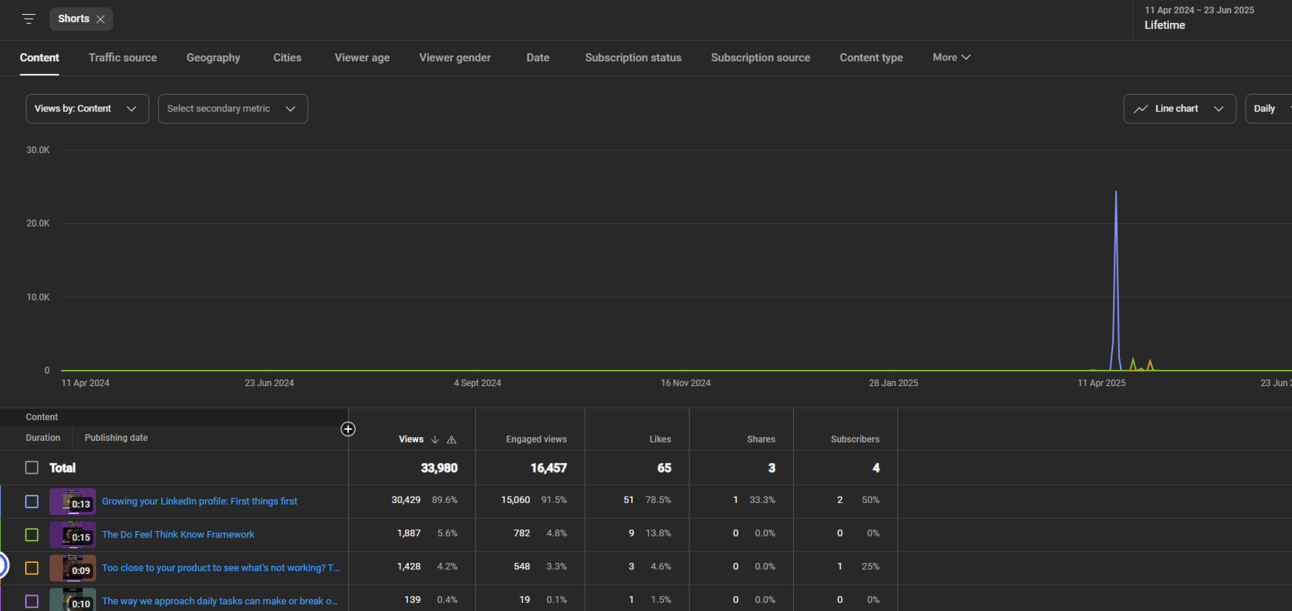Click the Views sort descending arrow
Screen dimensions: 1292x611
click(x=435, y=440)
